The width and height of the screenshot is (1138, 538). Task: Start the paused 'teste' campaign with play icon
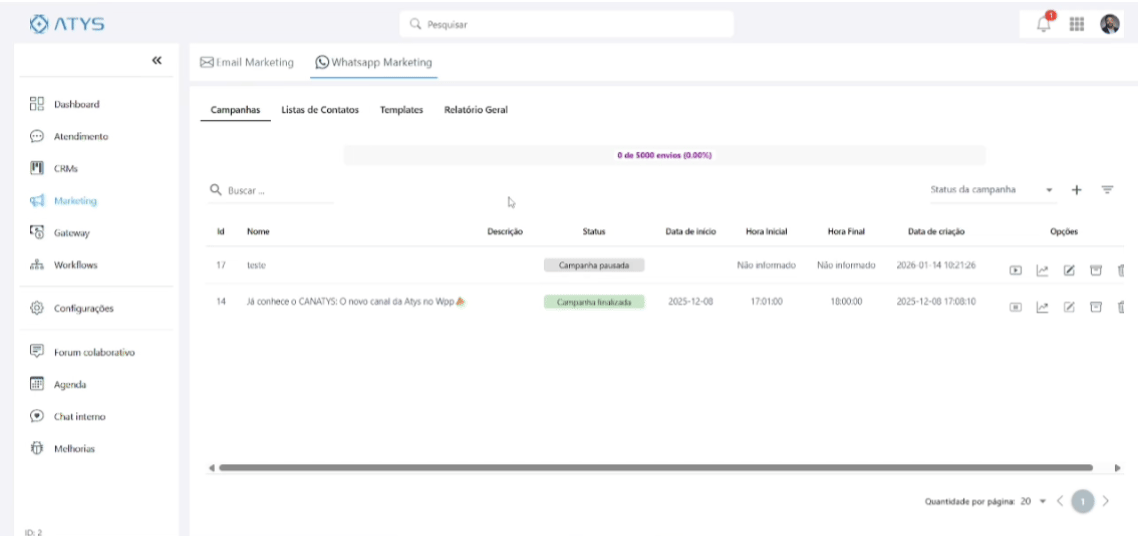pyautogui.click(x=1015, y=270)
